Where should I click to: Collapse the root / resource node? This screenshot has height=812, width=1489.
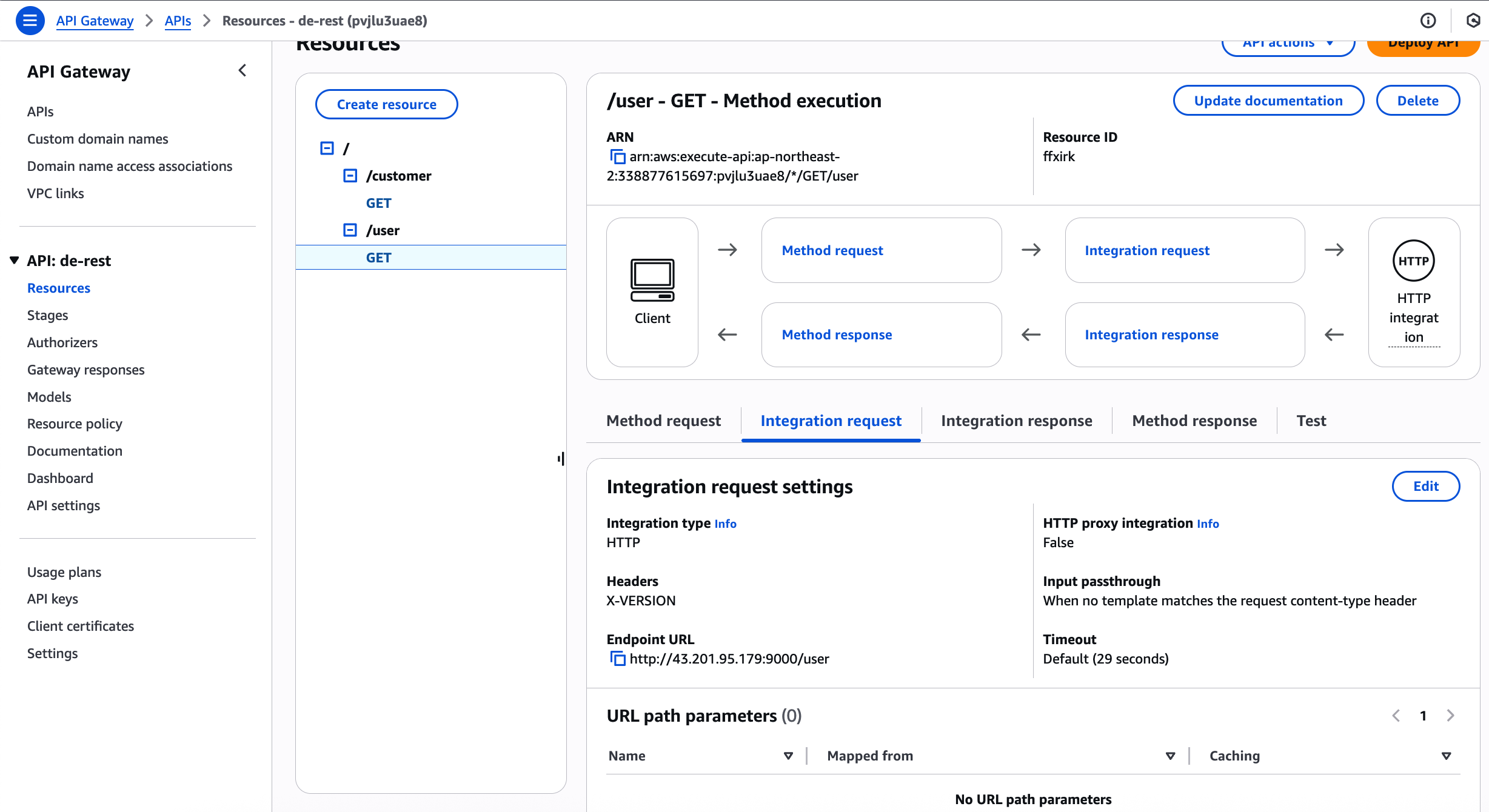tap(327, 148)
